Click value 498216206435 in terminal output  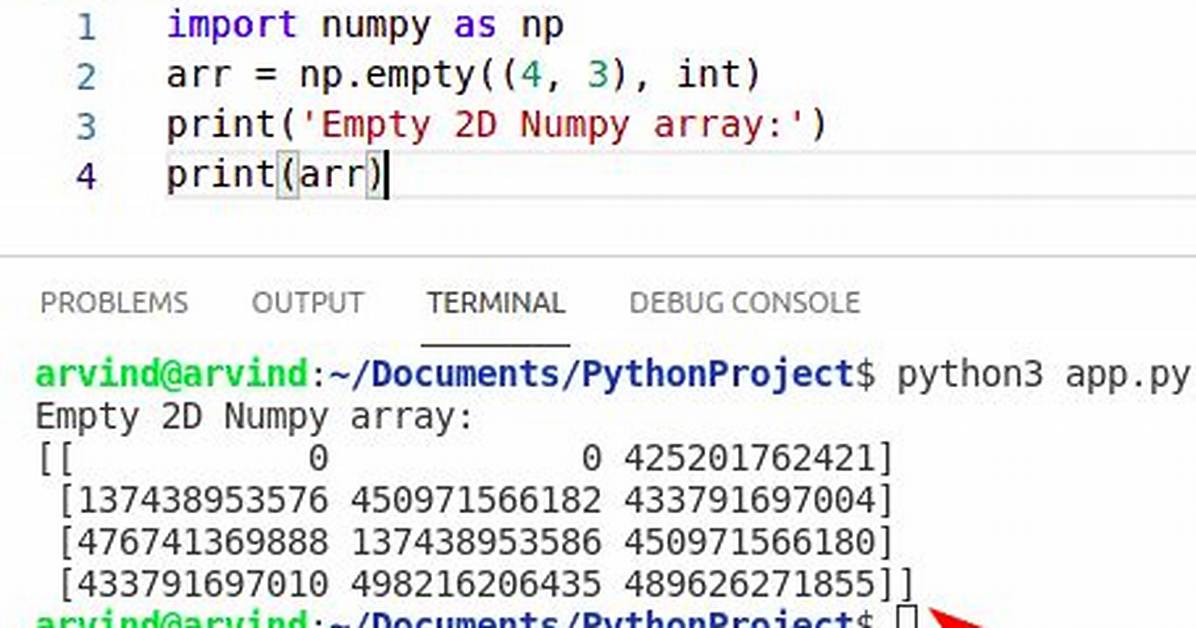coord(476,584)
